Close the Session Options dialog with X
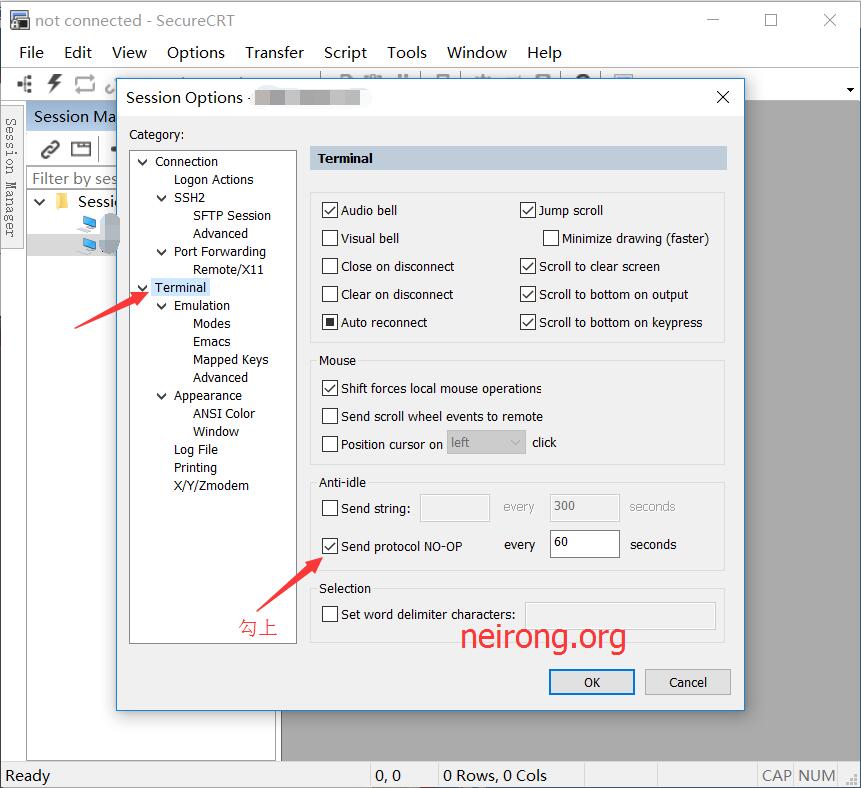Screen dimensions: 861x788 [x=723, y=97]
